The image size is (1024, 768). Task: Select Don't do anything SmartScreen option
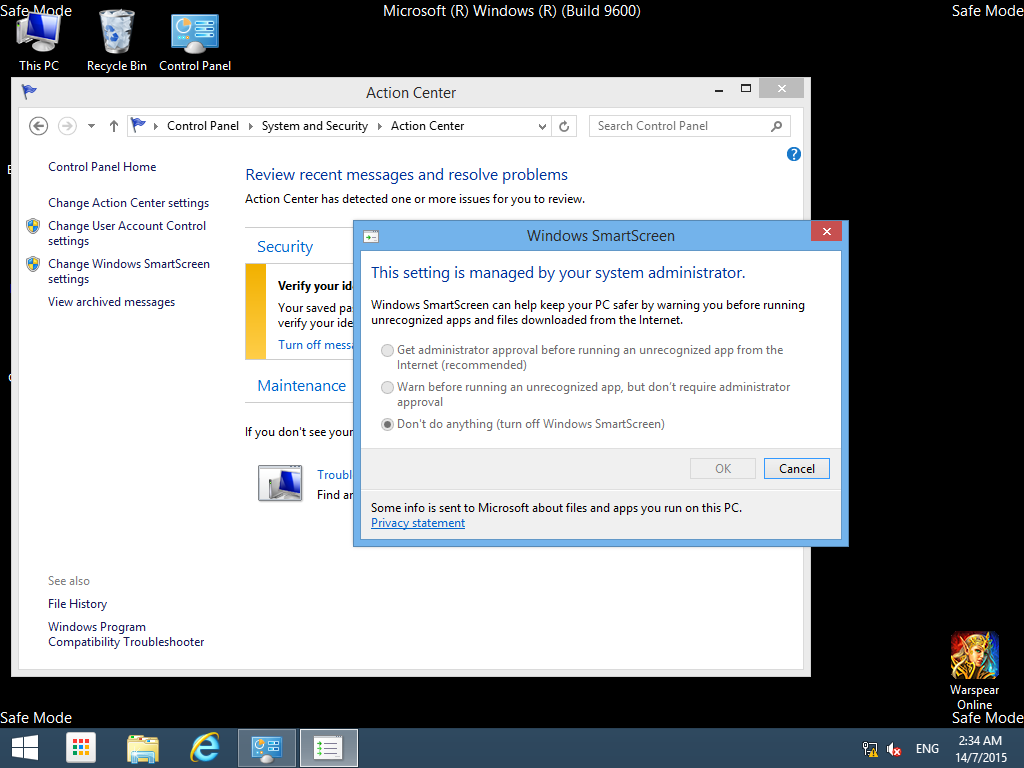click(x=387, y=424)
